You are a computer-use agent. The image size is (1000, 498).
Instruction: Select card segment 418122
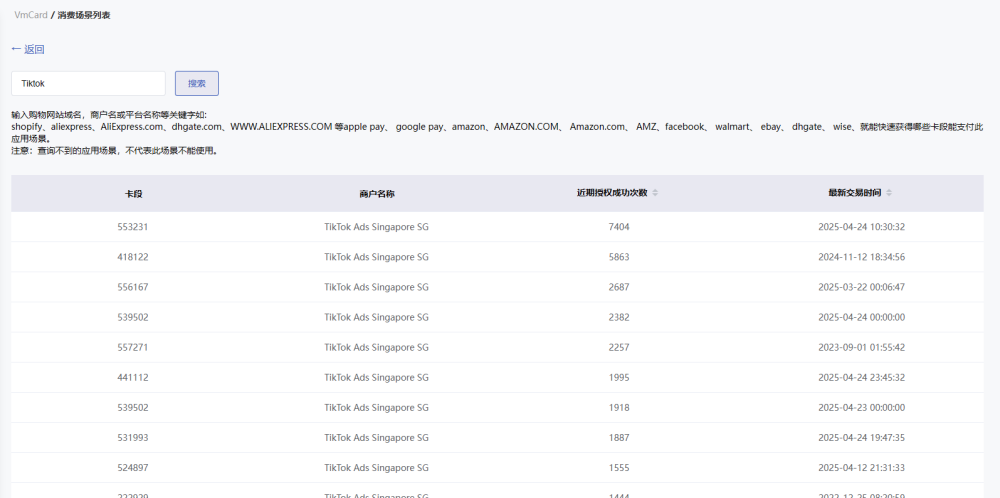tap(133, 257)
